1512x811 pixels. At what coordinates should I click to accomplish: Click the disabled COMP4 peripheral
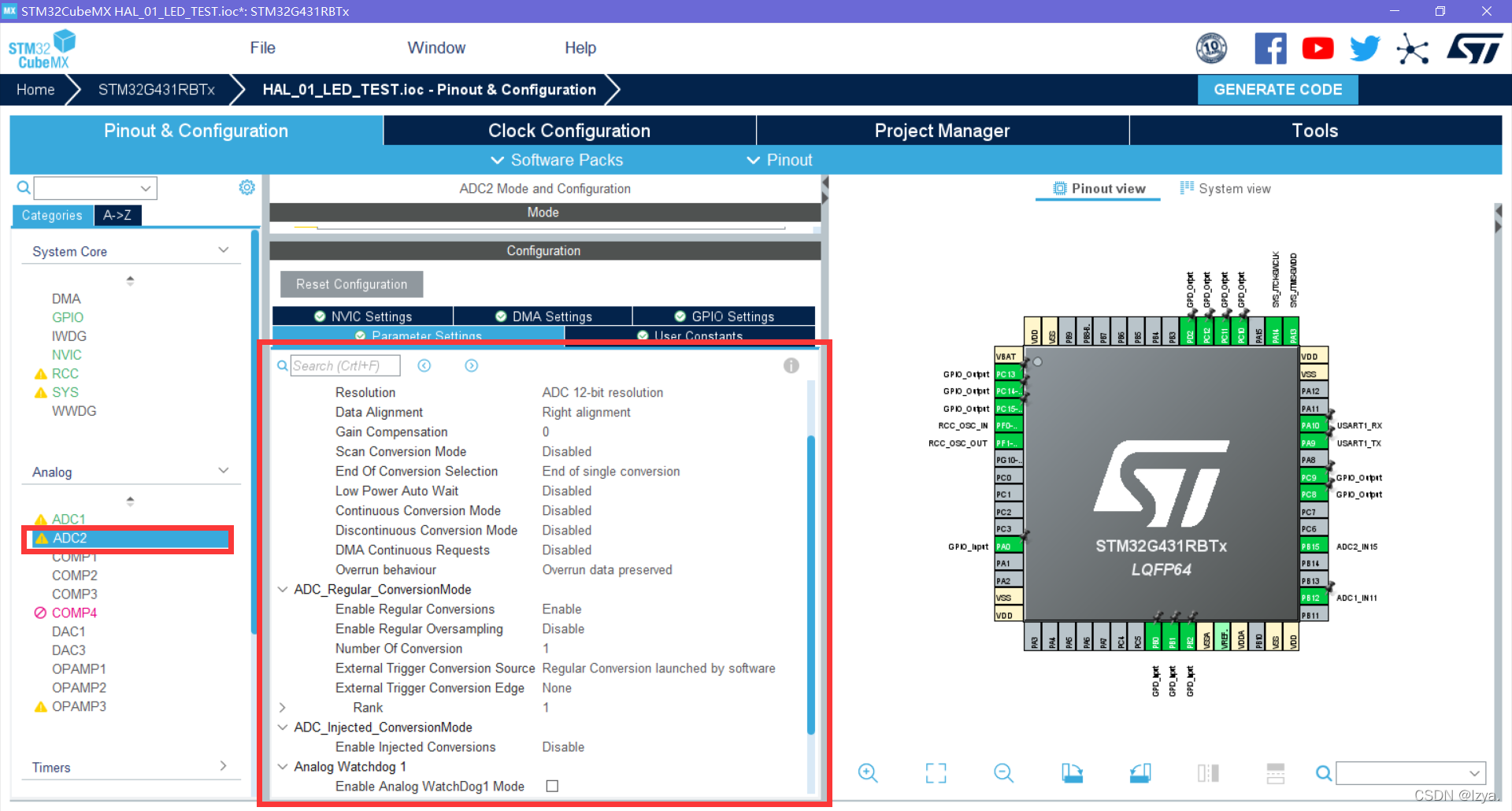pos(74,613)
